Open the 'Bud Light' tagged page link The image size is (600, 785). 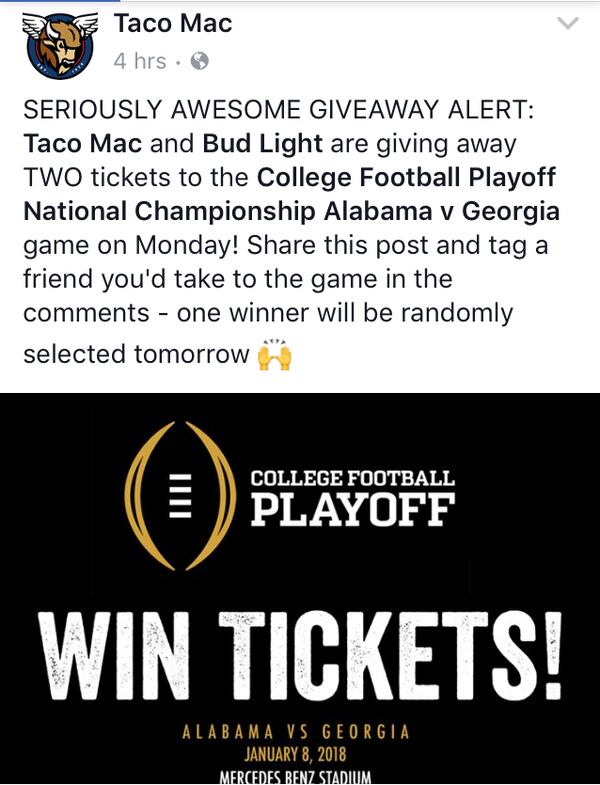click(x=262, y=143)
